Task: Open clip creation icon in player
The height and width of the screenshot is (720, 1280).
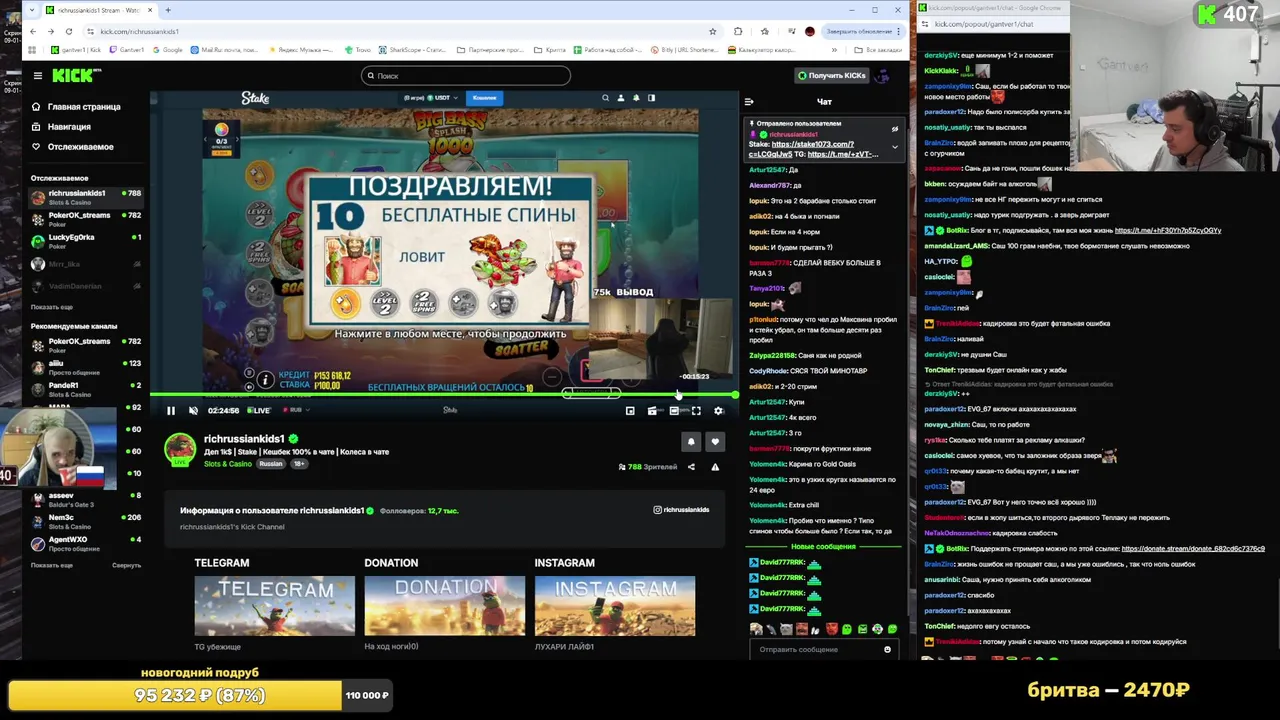Action: [x=652, y=410]
